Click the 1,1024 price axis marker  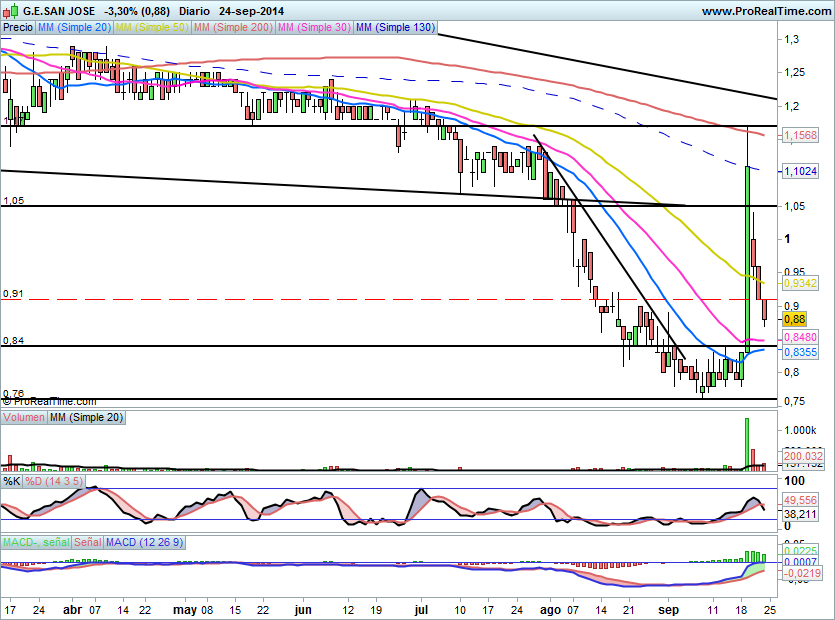(801, 171)
